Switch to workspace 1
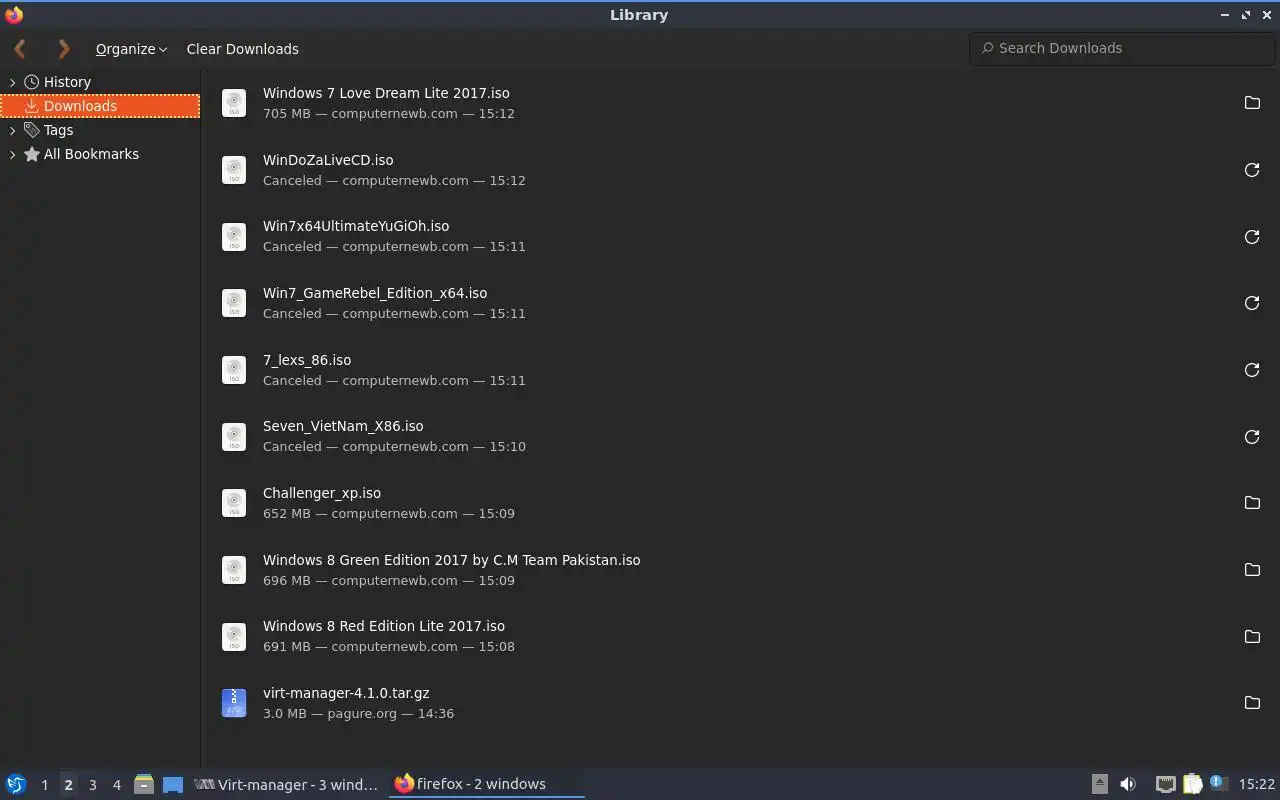The height and width of the screenshot is (800, 1280). click(44, 785)
